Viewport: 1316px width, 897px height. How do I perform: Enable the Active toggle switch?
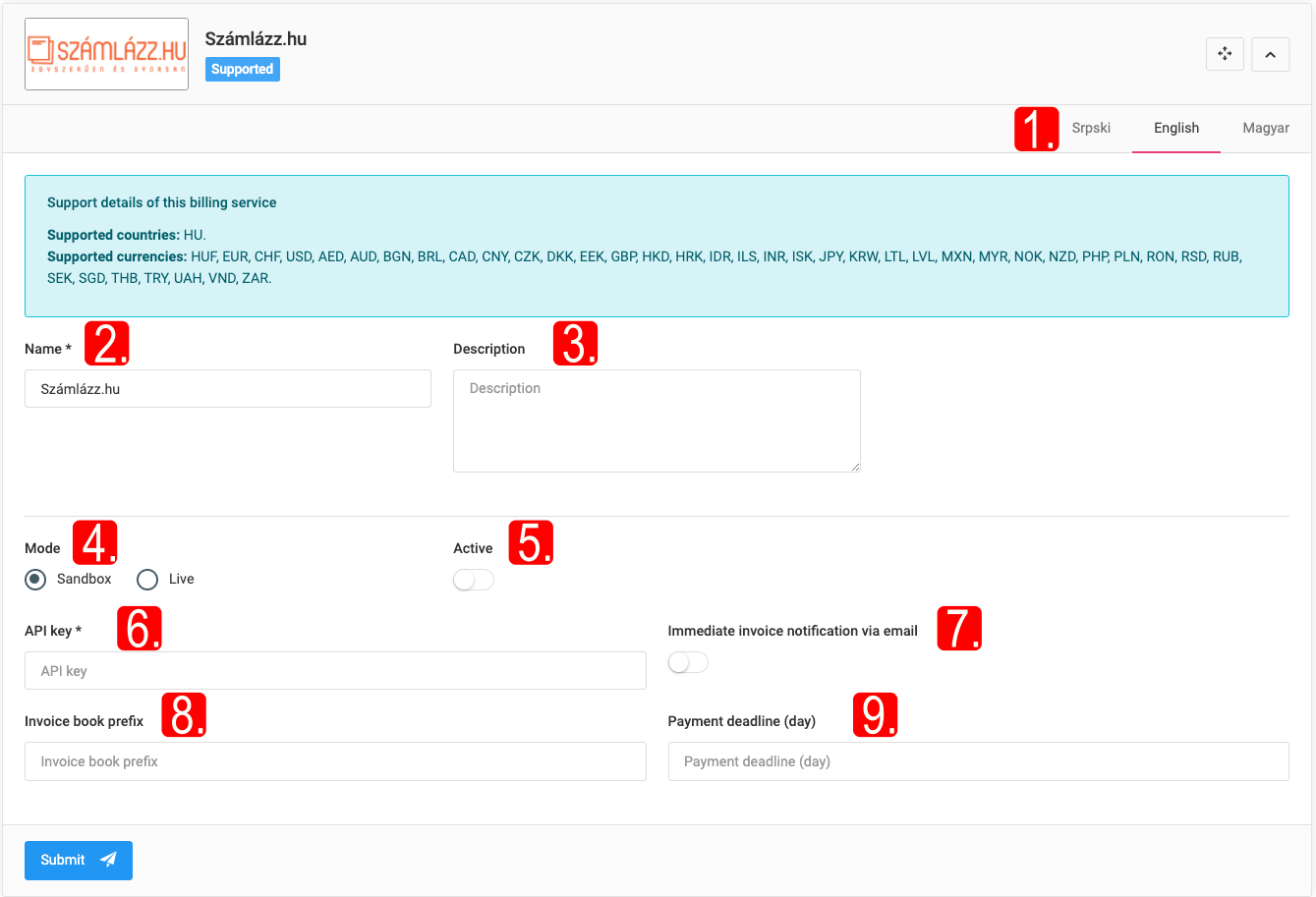coord(473,581)
